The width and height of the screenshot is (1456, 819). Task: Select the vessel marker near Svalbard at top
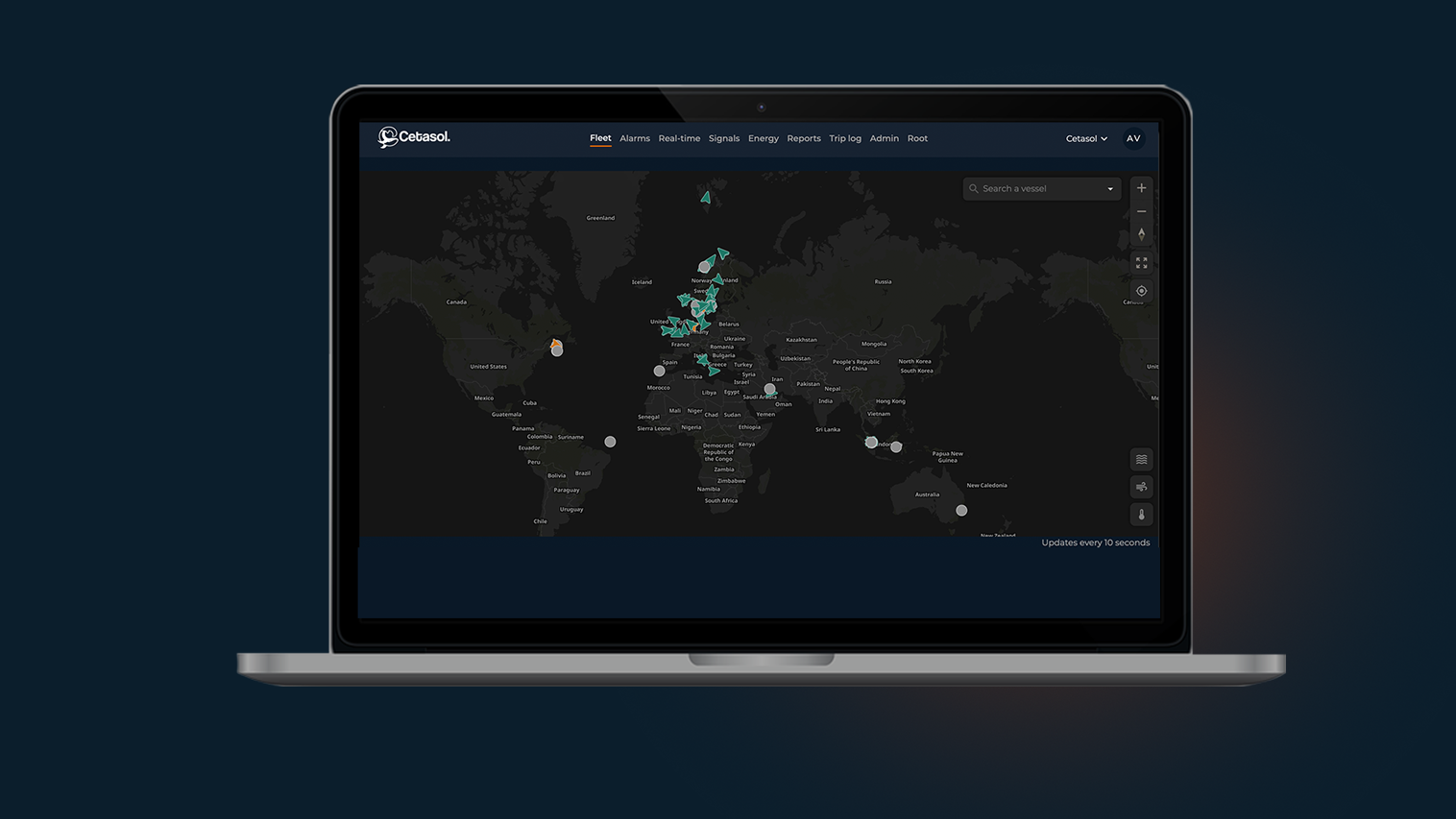pos(706,197)
